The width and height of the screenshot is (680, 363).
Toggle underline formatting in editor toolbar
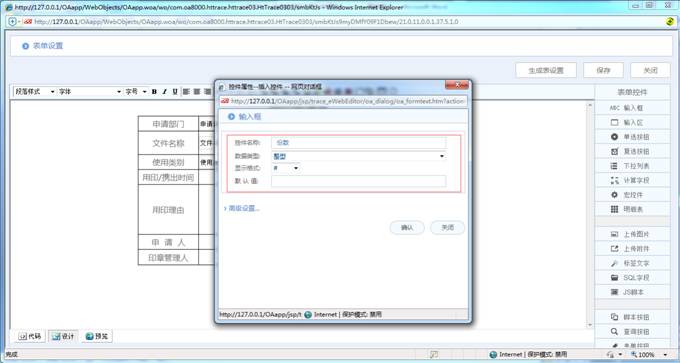click(x=175, y=92)
